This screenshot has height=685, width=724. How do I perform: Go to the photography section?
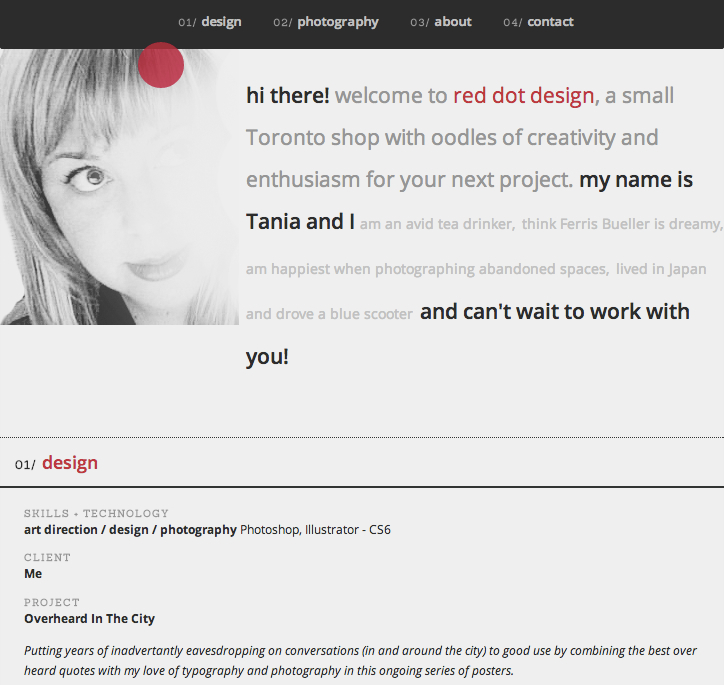pyautogui.click(x=326, y=22)
